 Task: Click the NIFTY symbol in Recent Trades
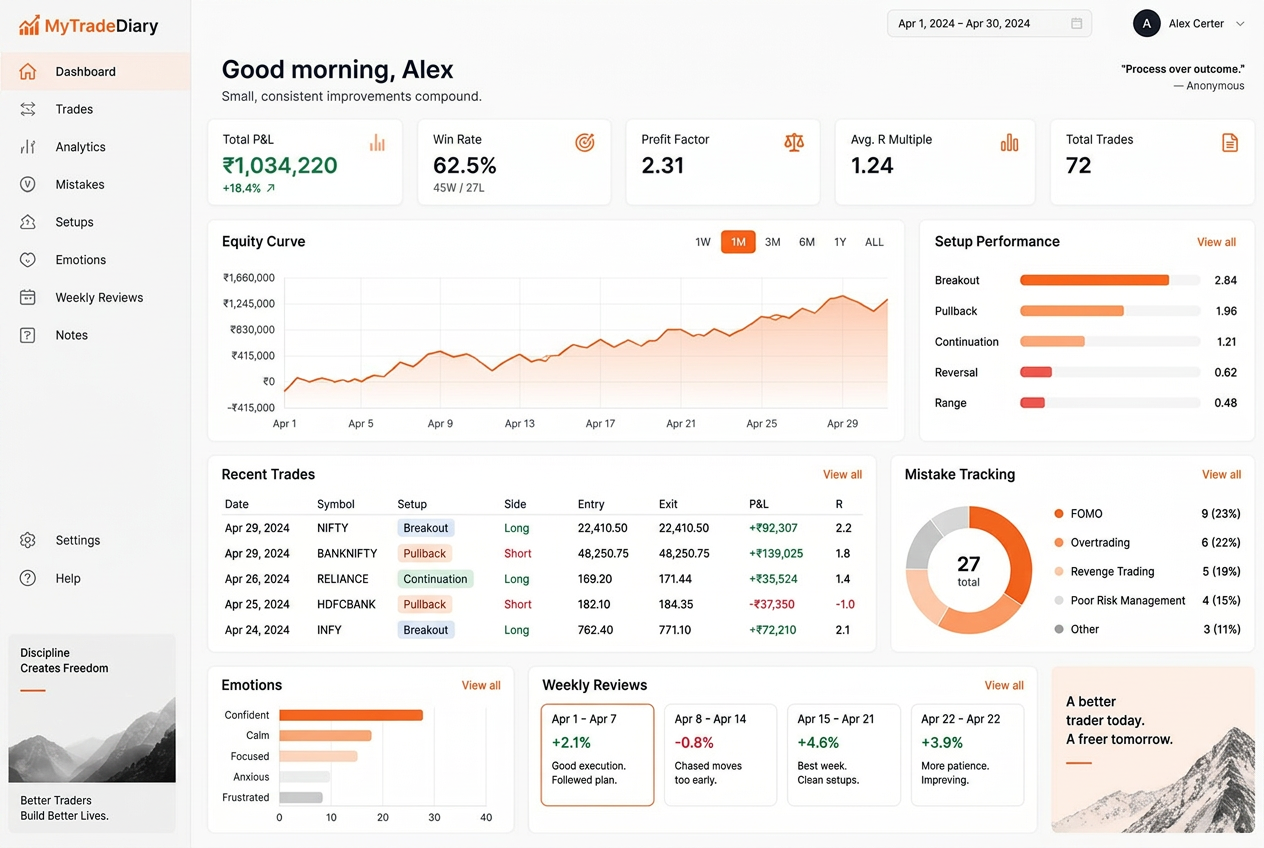pyautogui.click(x=333, y=528)
